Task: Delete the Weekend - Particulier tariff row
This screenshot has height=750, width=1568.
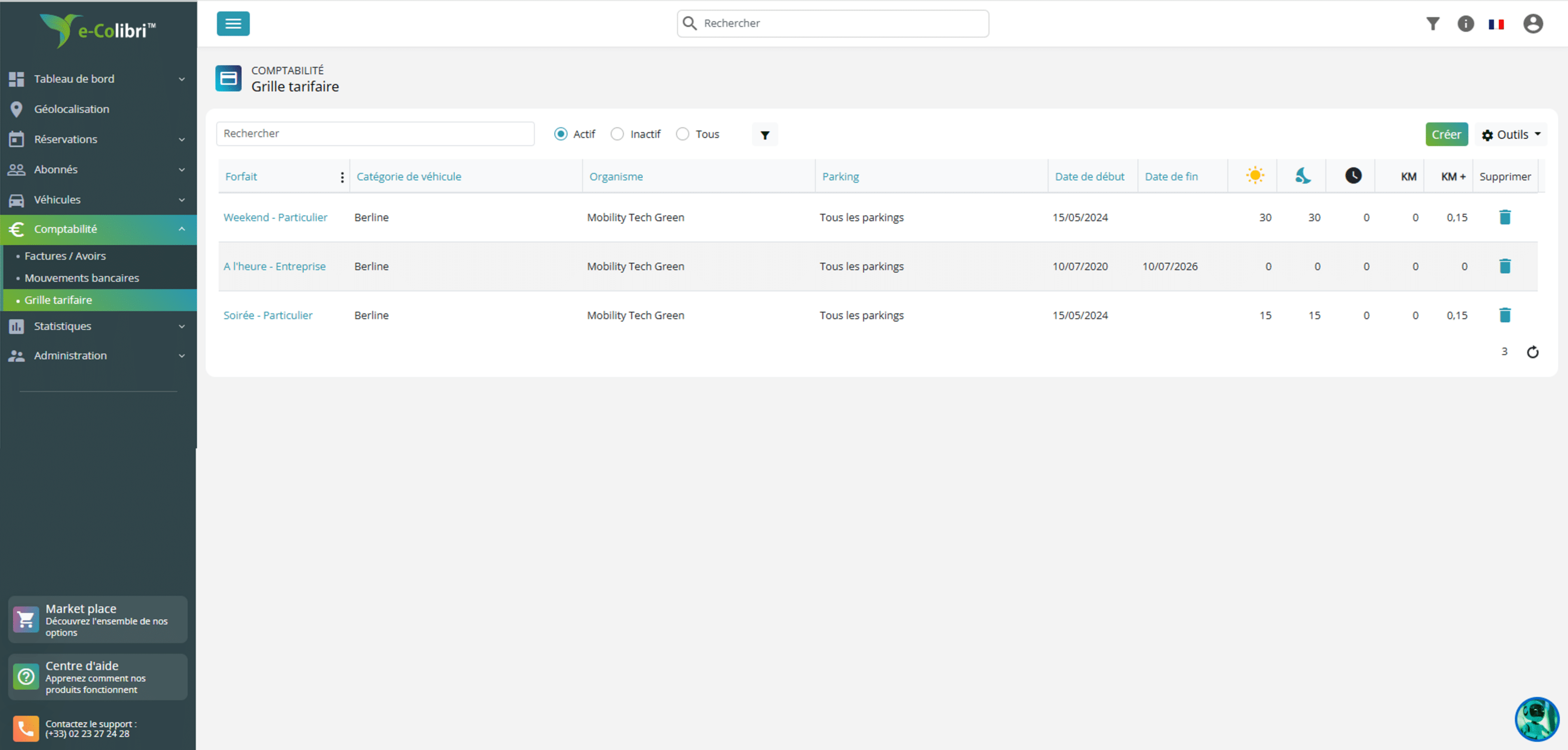Action: point(1505,217)
